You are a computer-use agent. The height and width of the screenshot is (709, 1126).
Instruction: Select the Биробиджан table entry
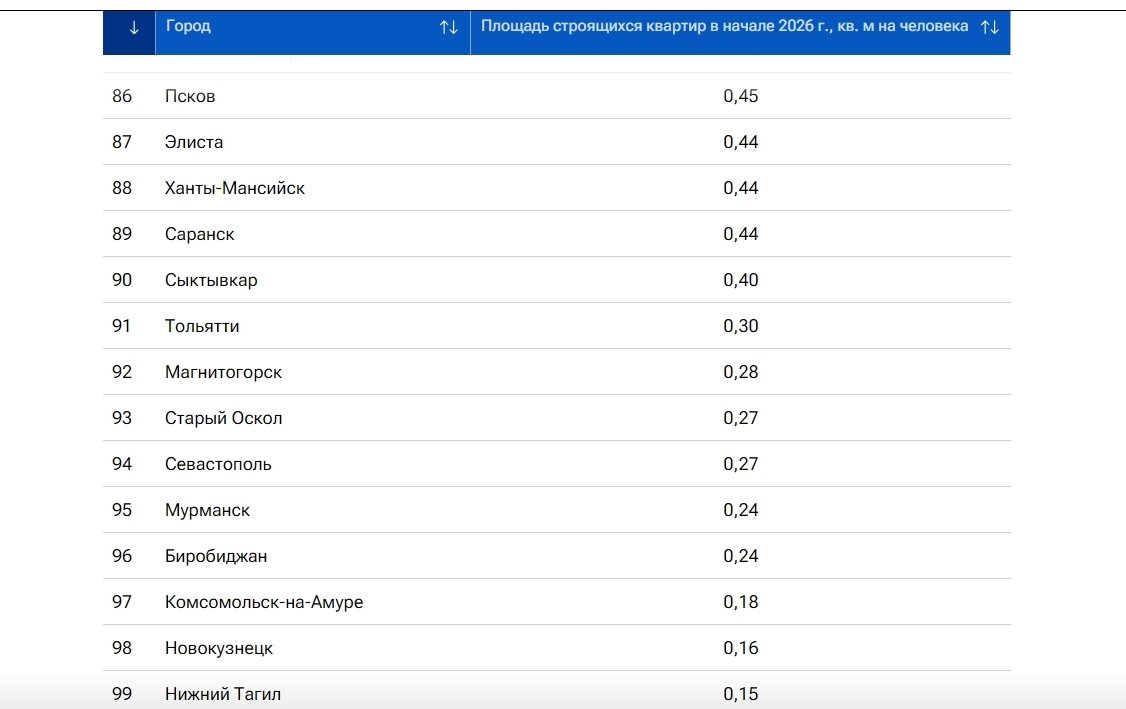pos(216,556)
